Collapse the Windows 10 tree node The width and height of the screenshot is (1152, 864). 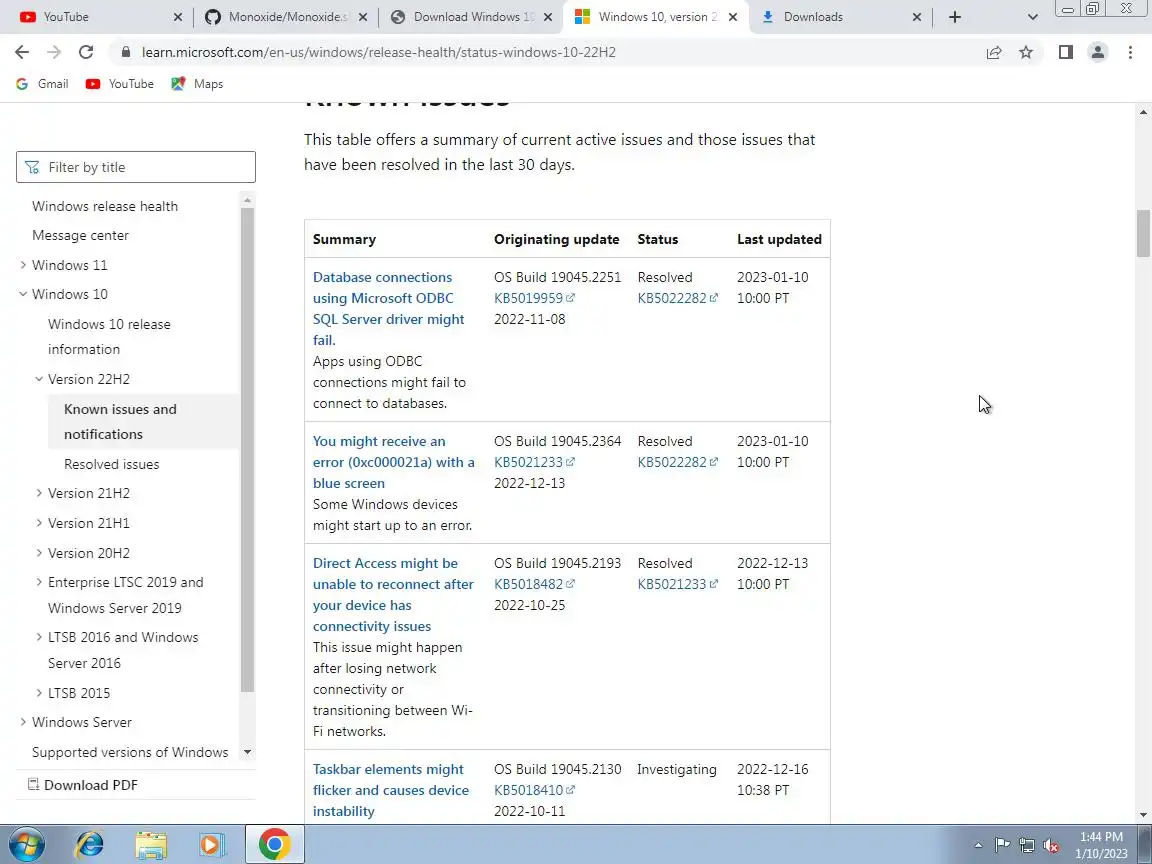tap(23, 294)
